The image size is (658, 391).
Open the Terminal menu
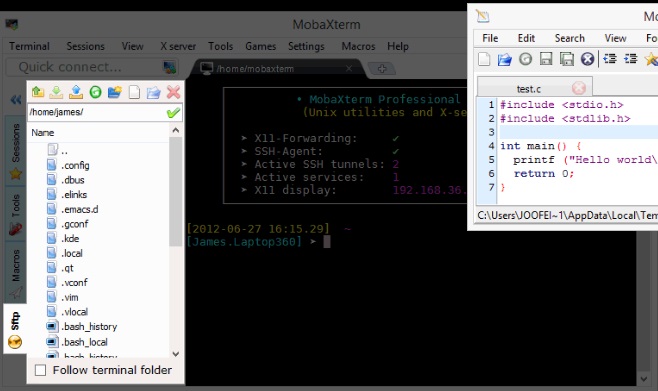click(x=29, y=46)
